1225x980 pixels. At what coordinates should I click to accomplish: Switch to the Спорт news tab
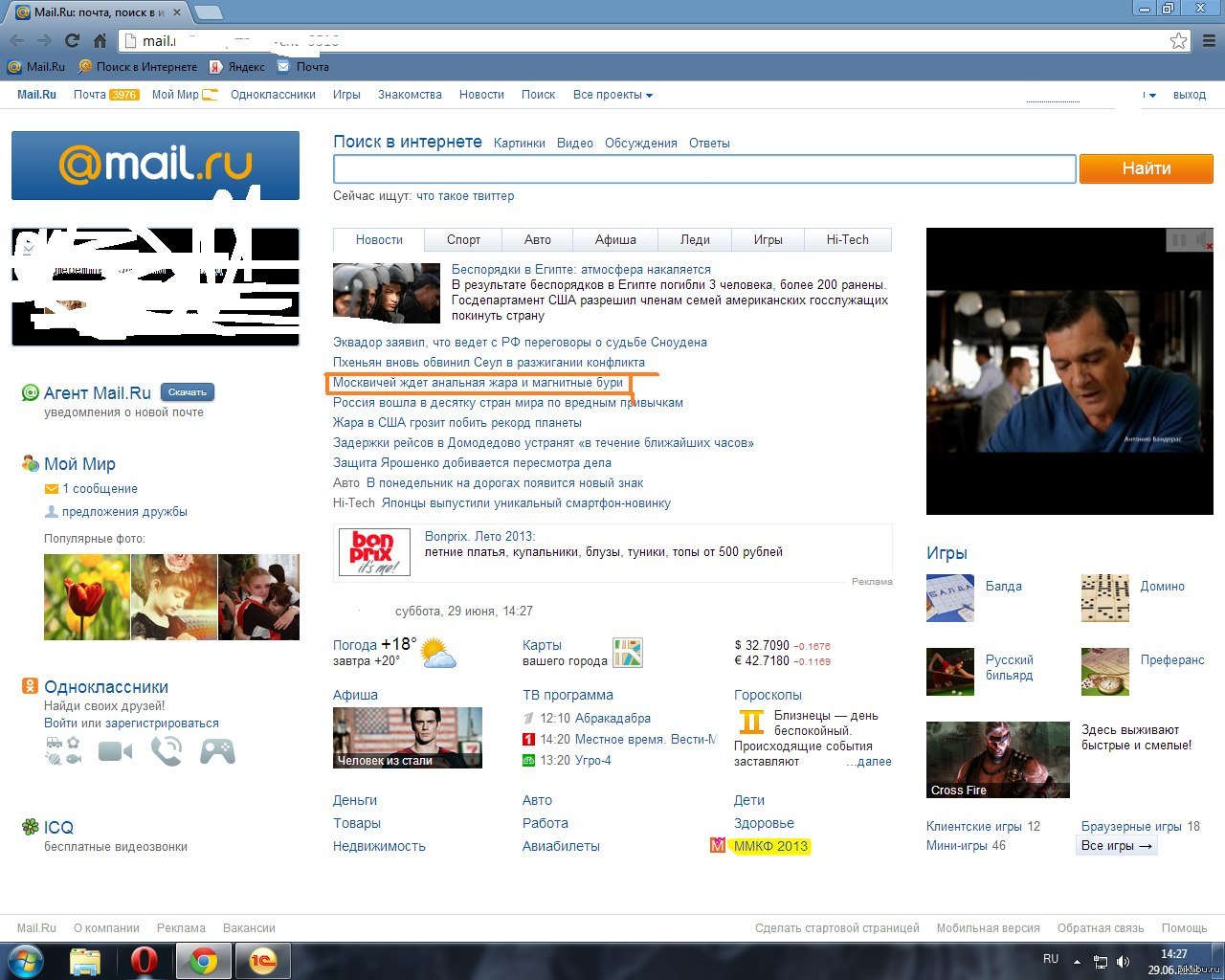coord(463,240)
